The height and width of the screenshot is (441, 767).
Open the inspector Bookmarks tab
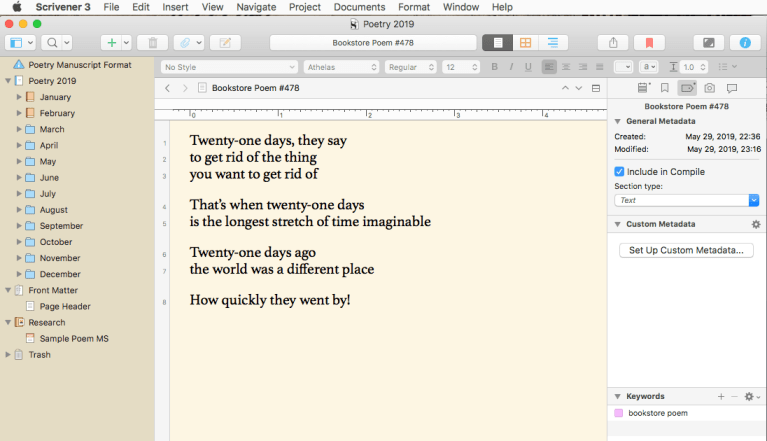[x=664, y=88]
